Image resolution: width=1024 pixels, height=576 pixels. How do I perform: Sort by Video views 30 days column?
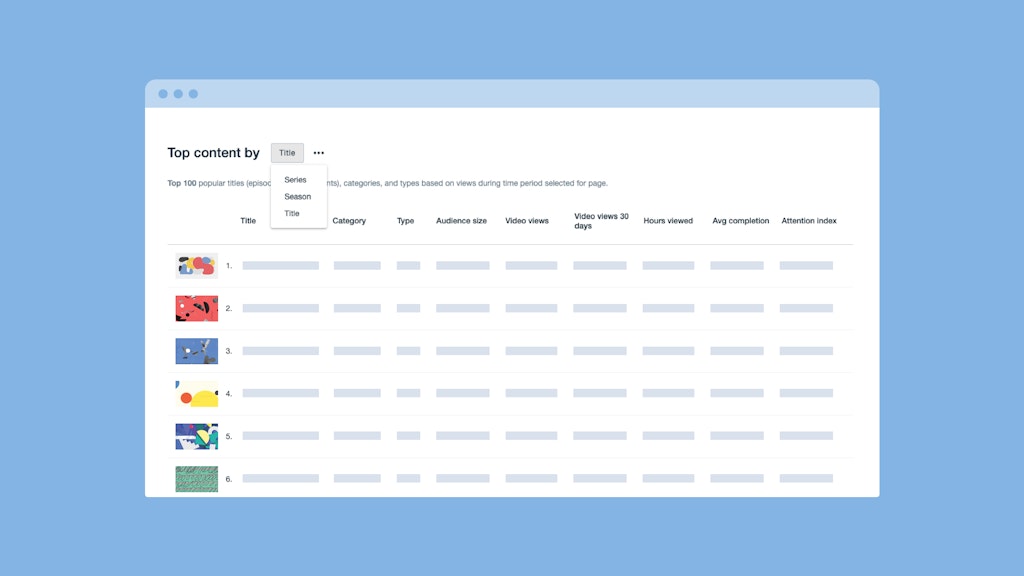(601, 221)
